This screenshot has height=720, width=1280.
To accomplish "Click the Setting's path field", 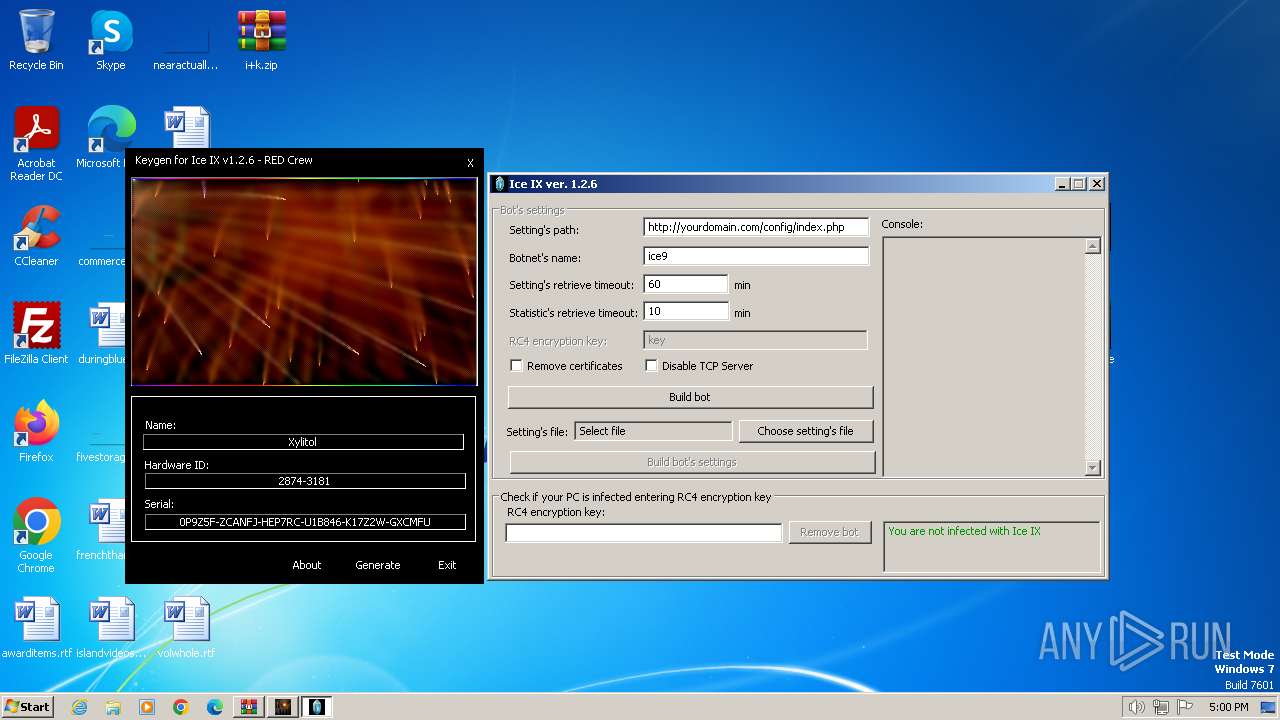I will coord(756,227).
